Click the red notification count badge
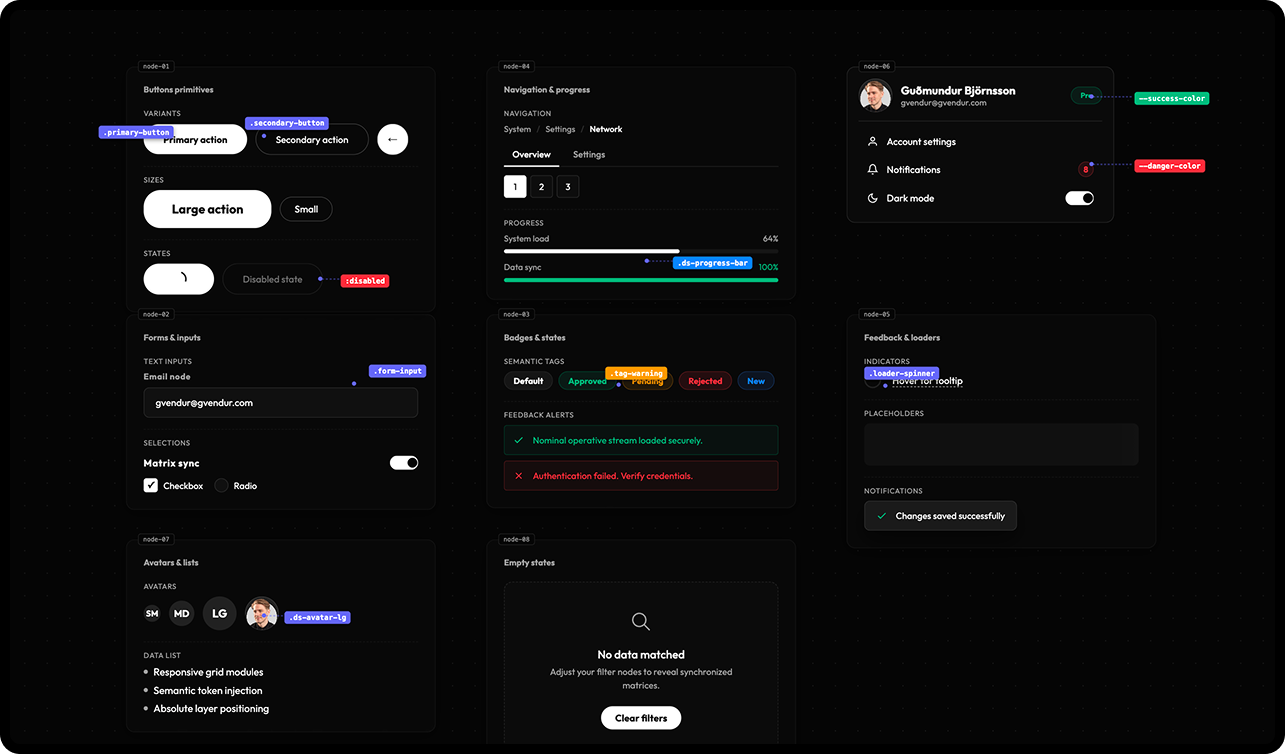 (x=1085, y=170)
